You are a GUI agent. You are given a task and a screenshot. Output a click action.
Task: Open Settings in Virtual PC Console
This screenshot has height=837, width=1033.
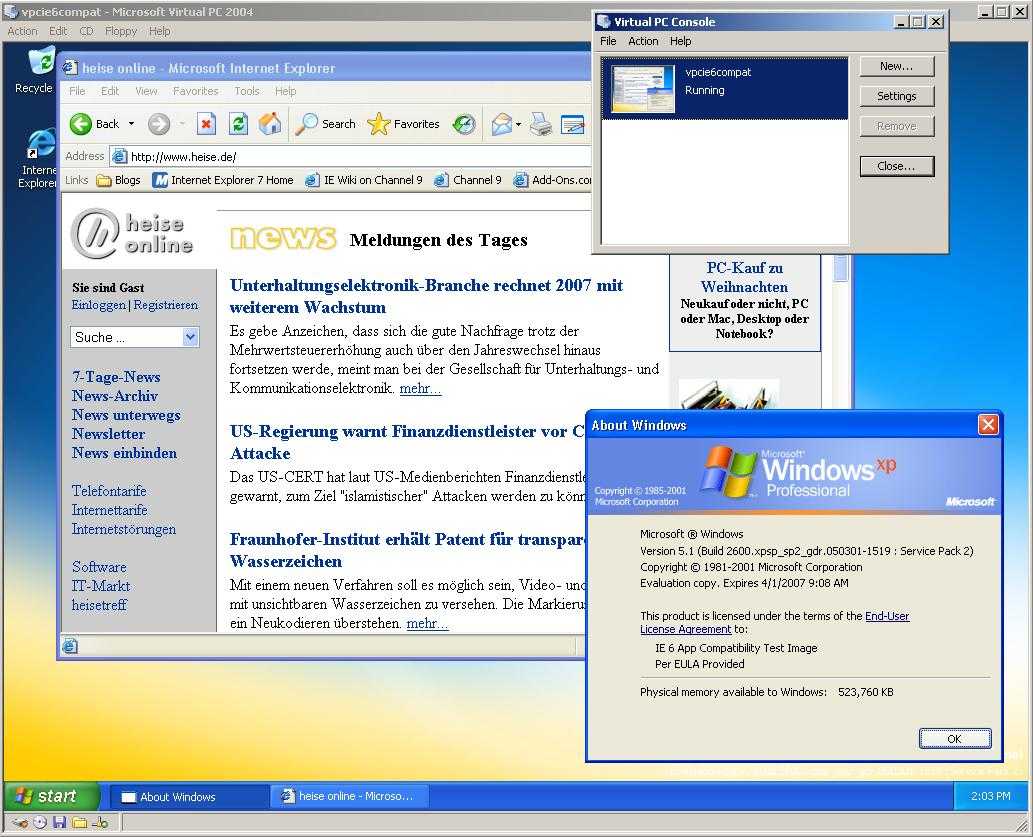(x=897, y=96)
